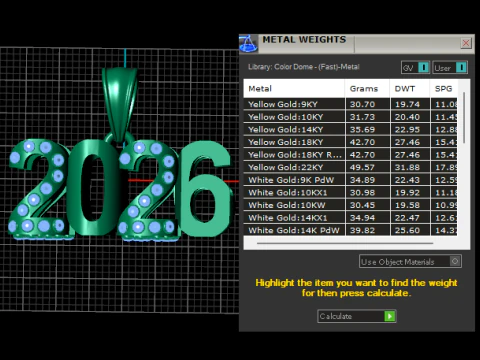480x360 pixels.
Task: Select the Yellow Gold:18KY row
Action: point(350,142)
